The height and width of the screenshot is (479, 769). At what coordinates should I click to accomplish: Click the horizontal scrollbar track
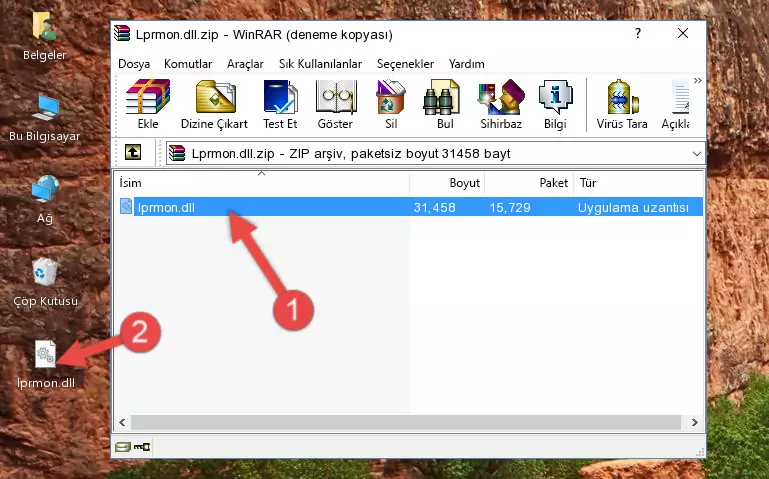(x=406, y=422)
